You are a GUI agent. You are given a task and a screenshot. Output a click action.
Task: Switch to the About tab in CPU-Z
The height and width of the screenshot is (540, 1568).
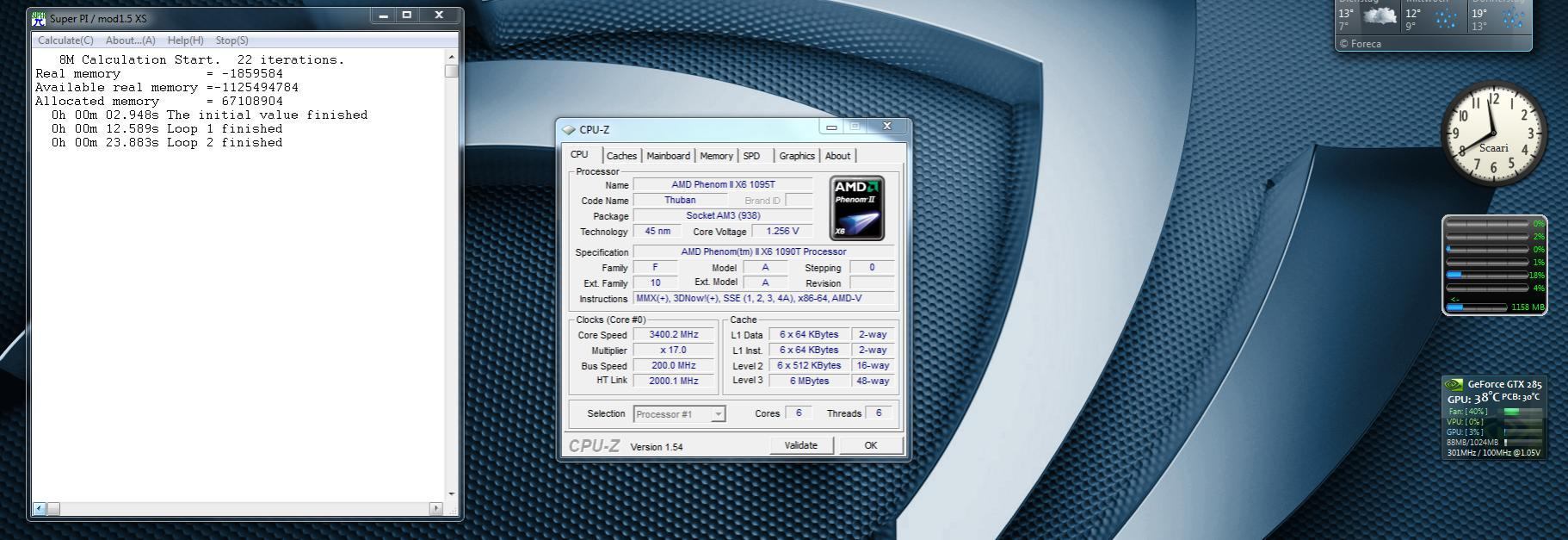click(x=837, y=156)
